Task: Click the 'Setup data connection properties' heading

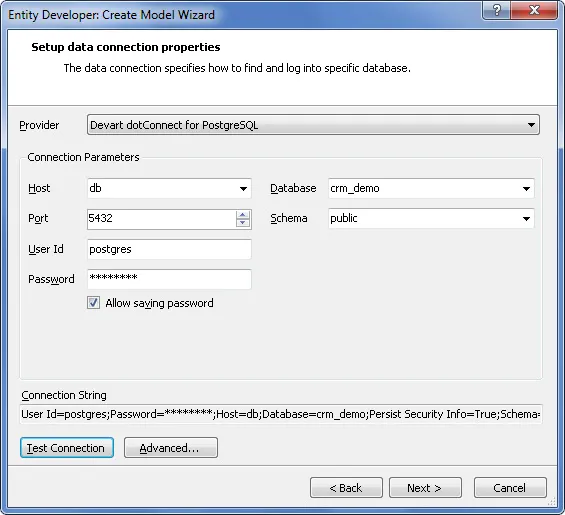Action: coord(126,47)
